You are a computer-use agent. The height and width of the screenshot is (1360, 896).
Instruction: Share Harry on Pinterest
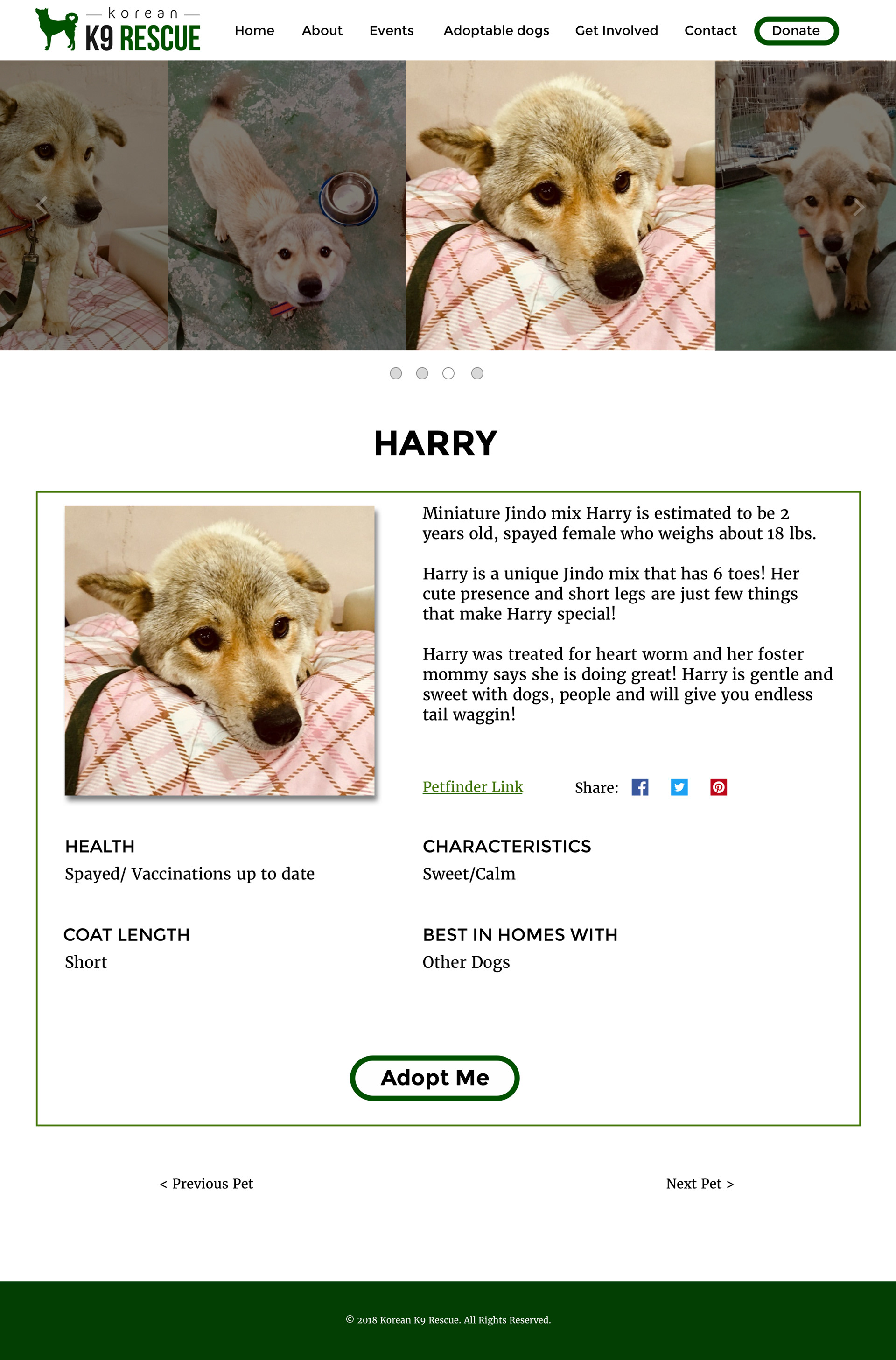click(x=718, y=787)
